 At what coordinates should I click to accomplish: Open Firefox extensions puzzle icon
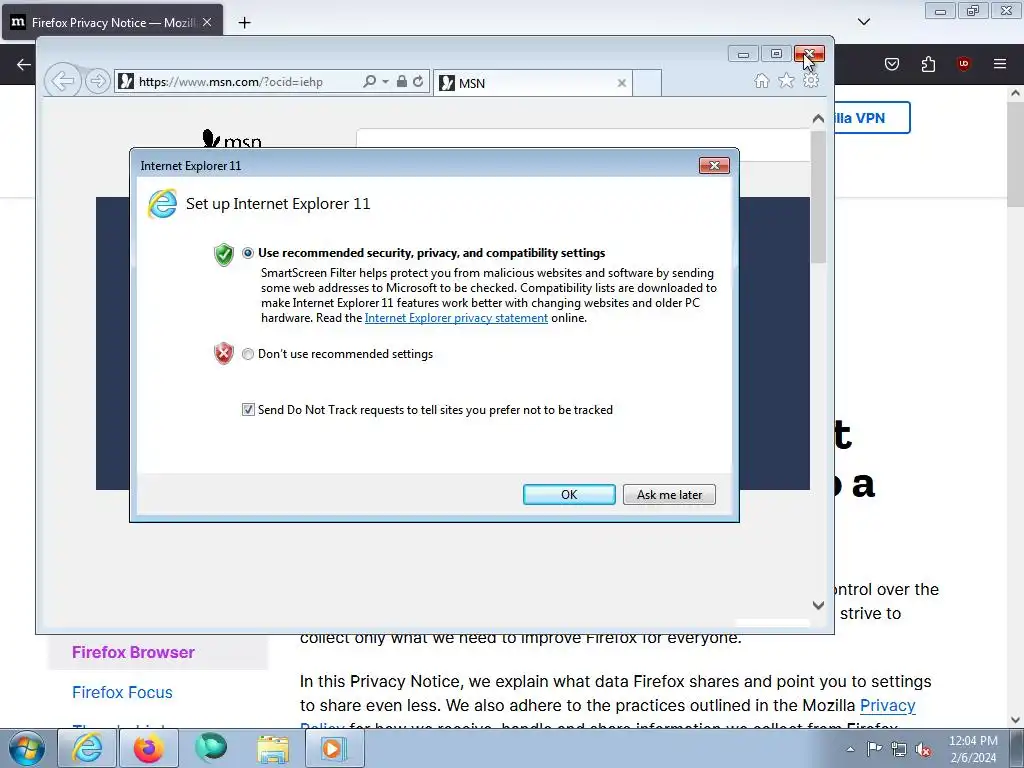click(928, 64)
